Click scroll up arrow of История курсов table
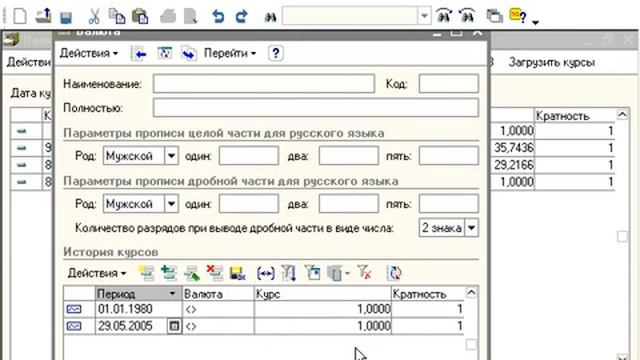 [471, 293]
